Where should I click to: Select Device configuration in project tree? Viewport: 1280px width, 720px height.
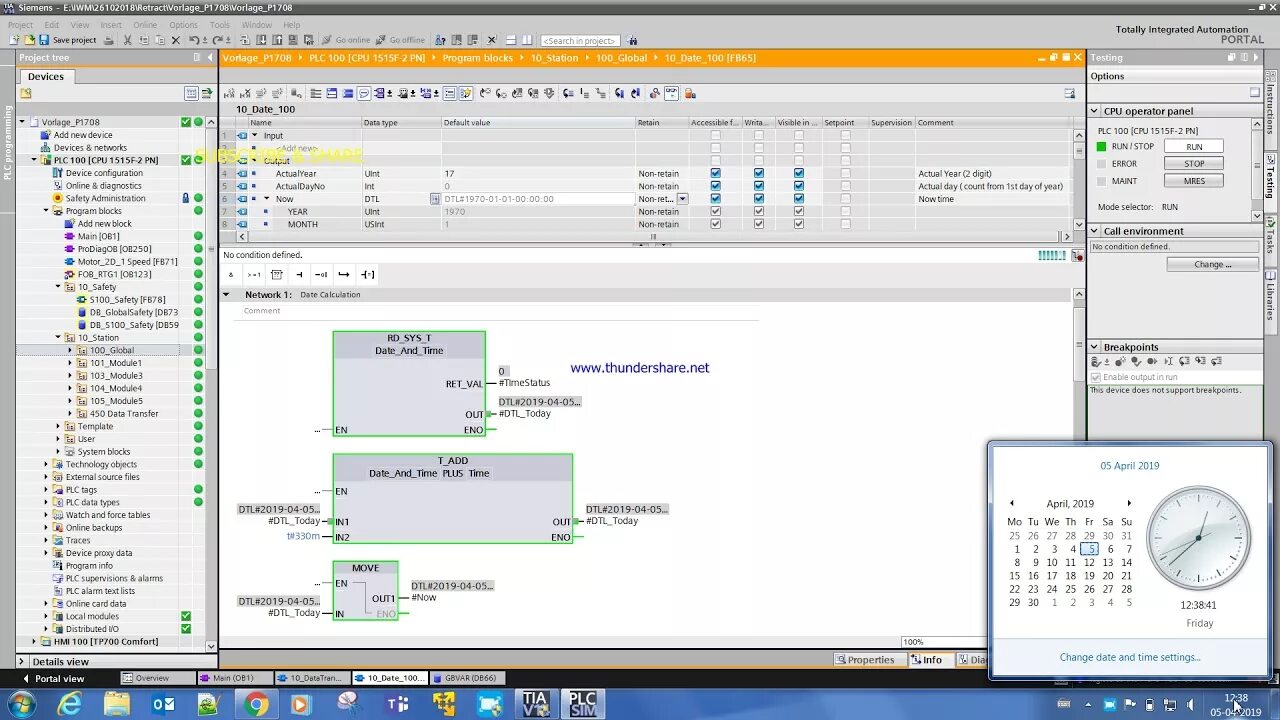tap(104, 173)
